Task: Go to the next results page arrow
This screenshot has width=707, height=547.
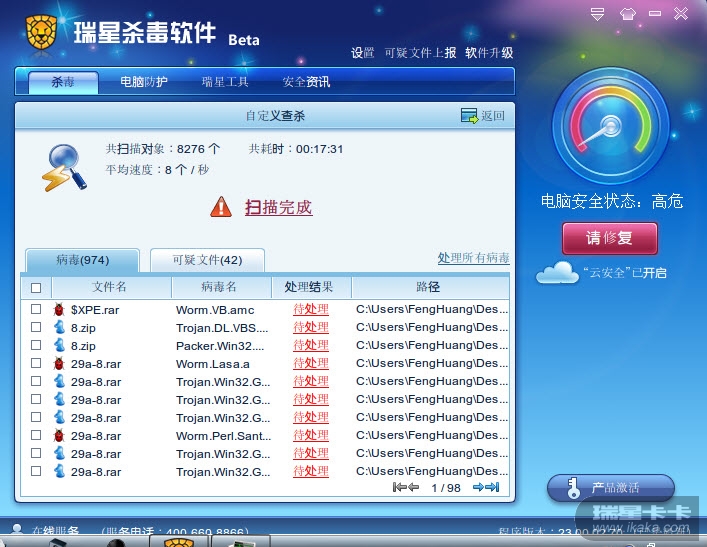Action: [478, 487]
